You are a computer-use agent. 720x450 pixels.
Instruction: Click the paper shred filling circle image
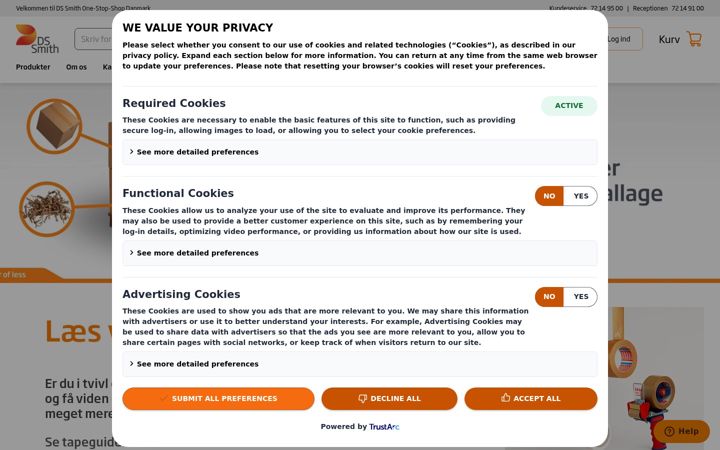[46, 209]
